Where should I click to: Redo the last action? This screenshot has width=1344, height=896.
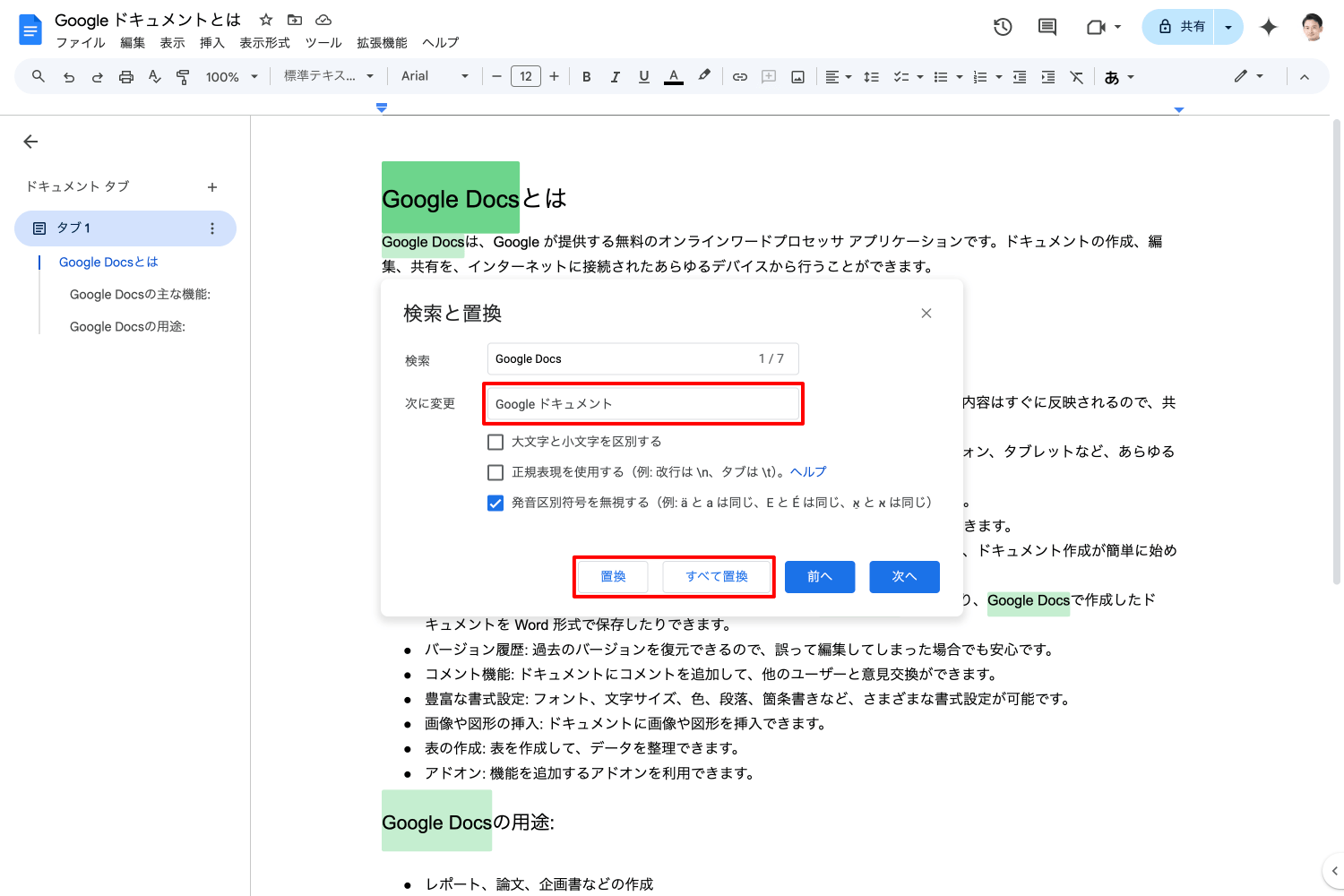pyautogui.click(x=98, y=77)
